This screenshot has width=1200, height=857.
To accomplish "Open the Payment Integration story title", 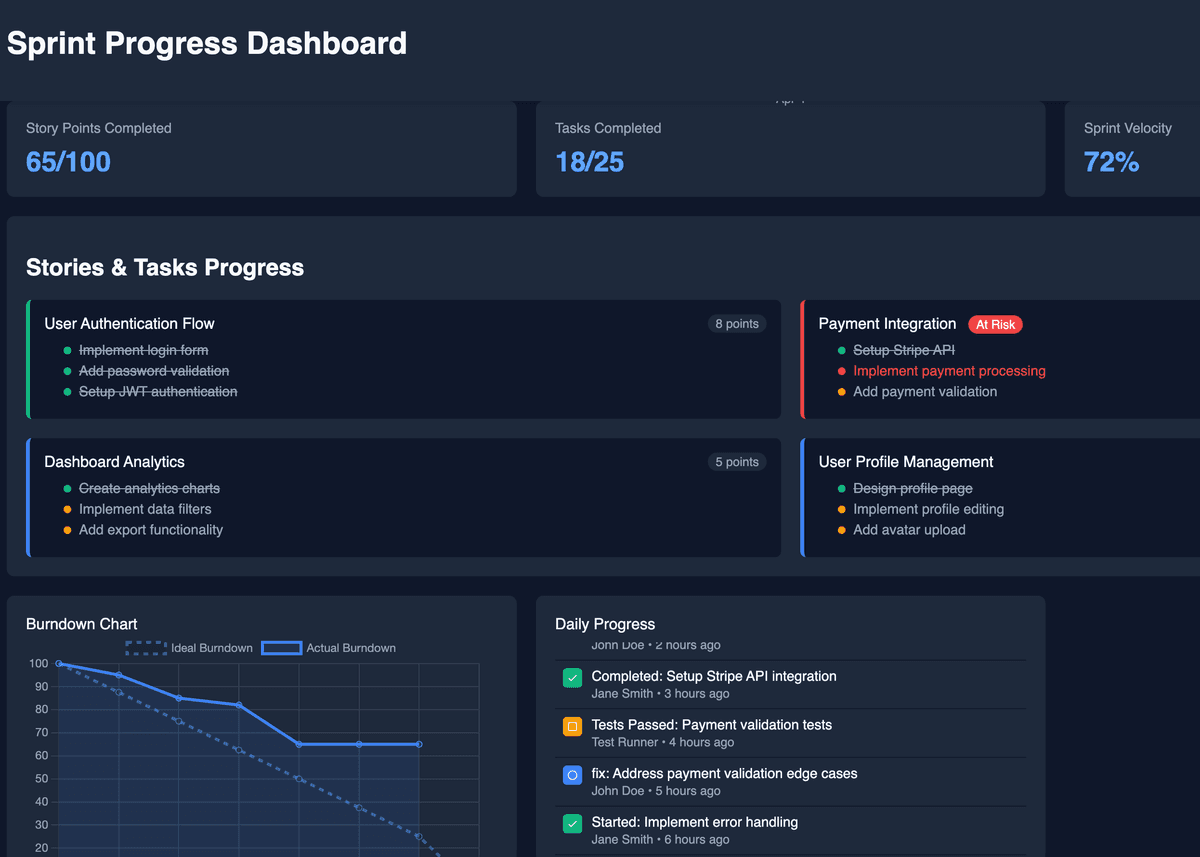I will [887, 324].
